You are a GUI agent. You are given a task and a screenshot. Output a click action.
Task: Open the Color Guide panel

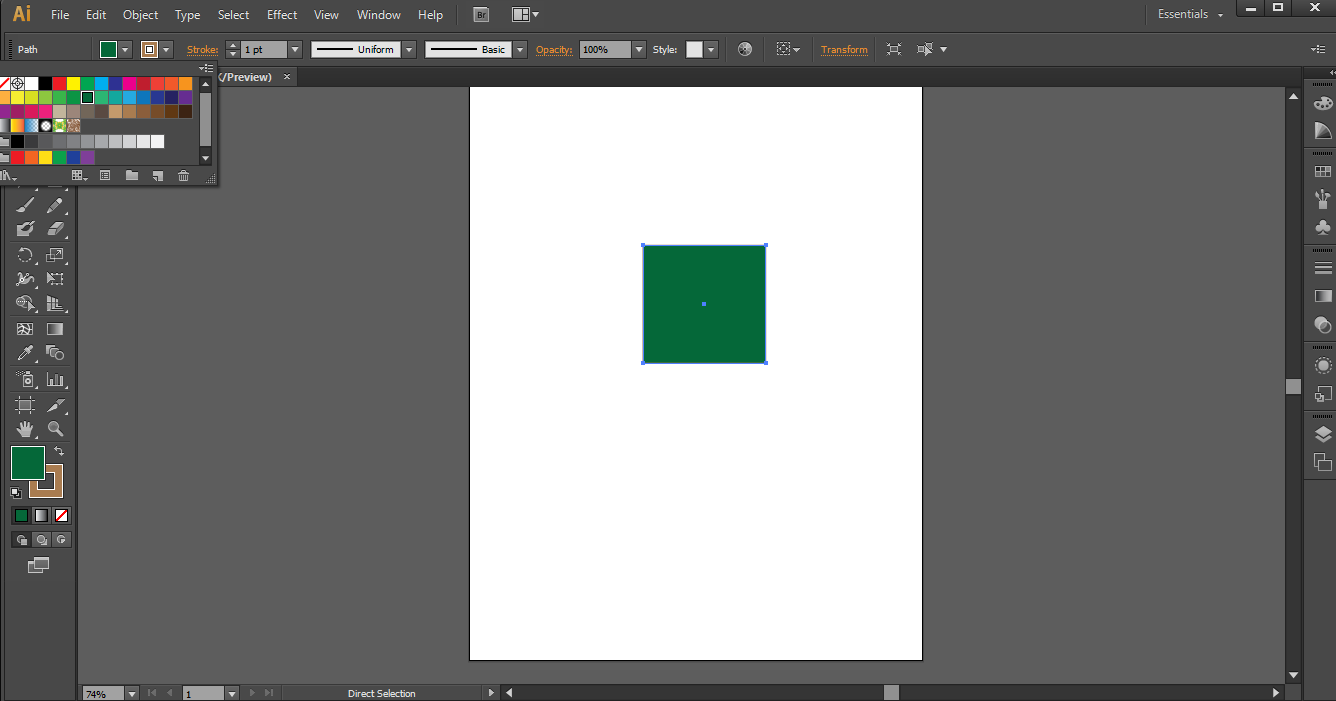[x=1322, y=128]
